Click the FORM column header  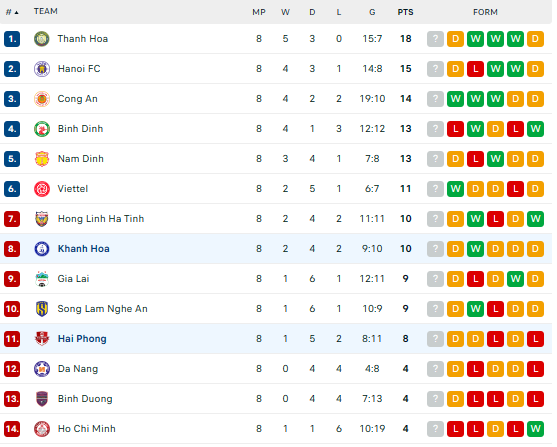485,12
